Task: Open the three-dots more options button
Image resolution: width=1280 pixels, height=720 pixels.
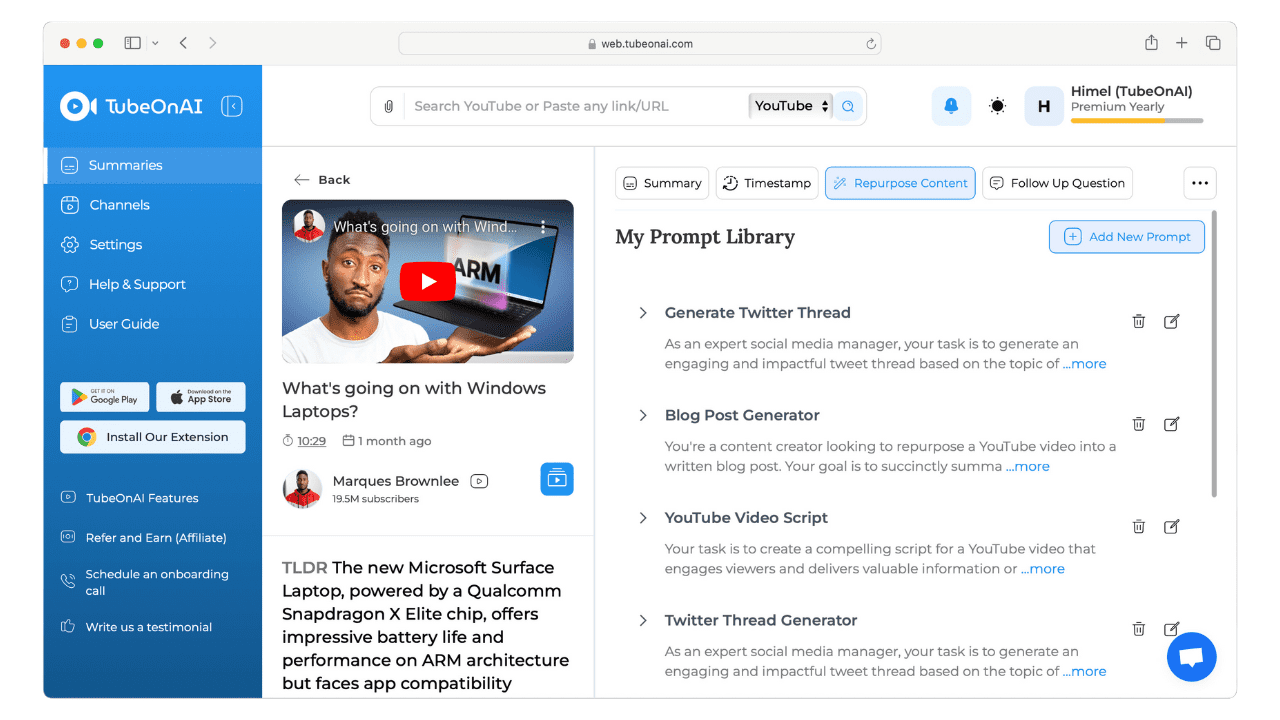Action: (1200, 183)
